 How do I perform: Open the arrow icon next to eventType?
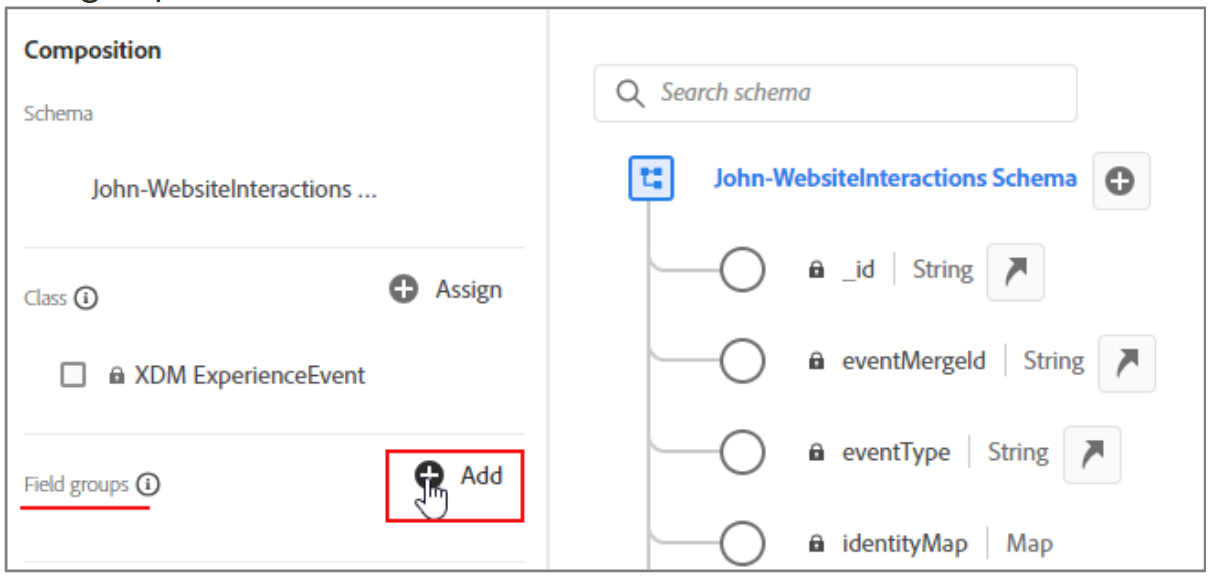pos(1092,455)
